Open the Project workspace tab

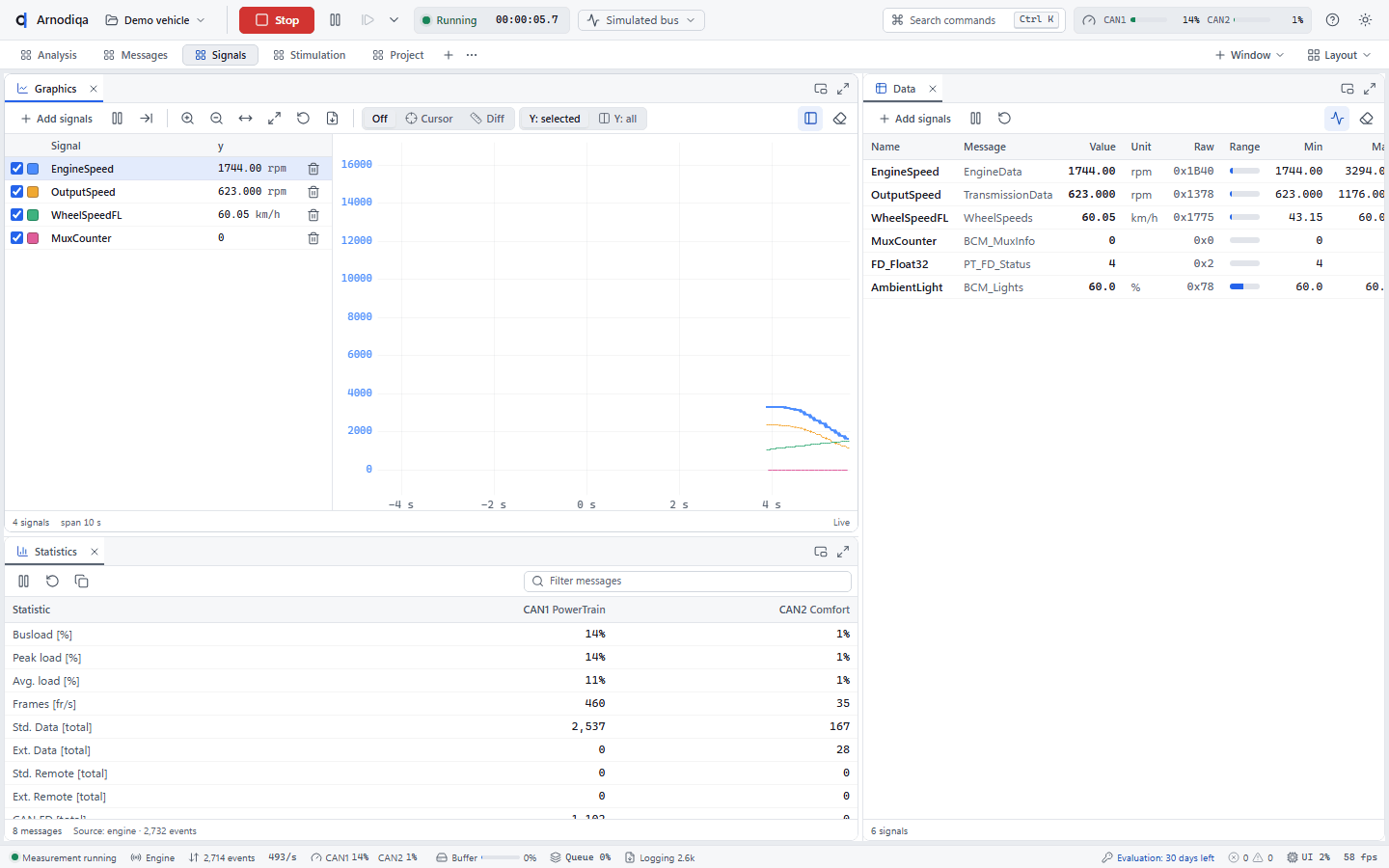point(398,55)
